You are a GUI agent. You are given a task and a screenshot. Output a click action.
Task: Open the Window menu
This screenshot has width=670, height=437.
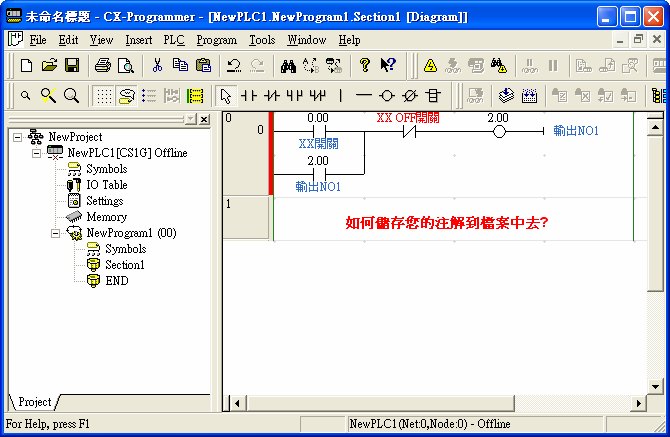[x=306, y=40]
